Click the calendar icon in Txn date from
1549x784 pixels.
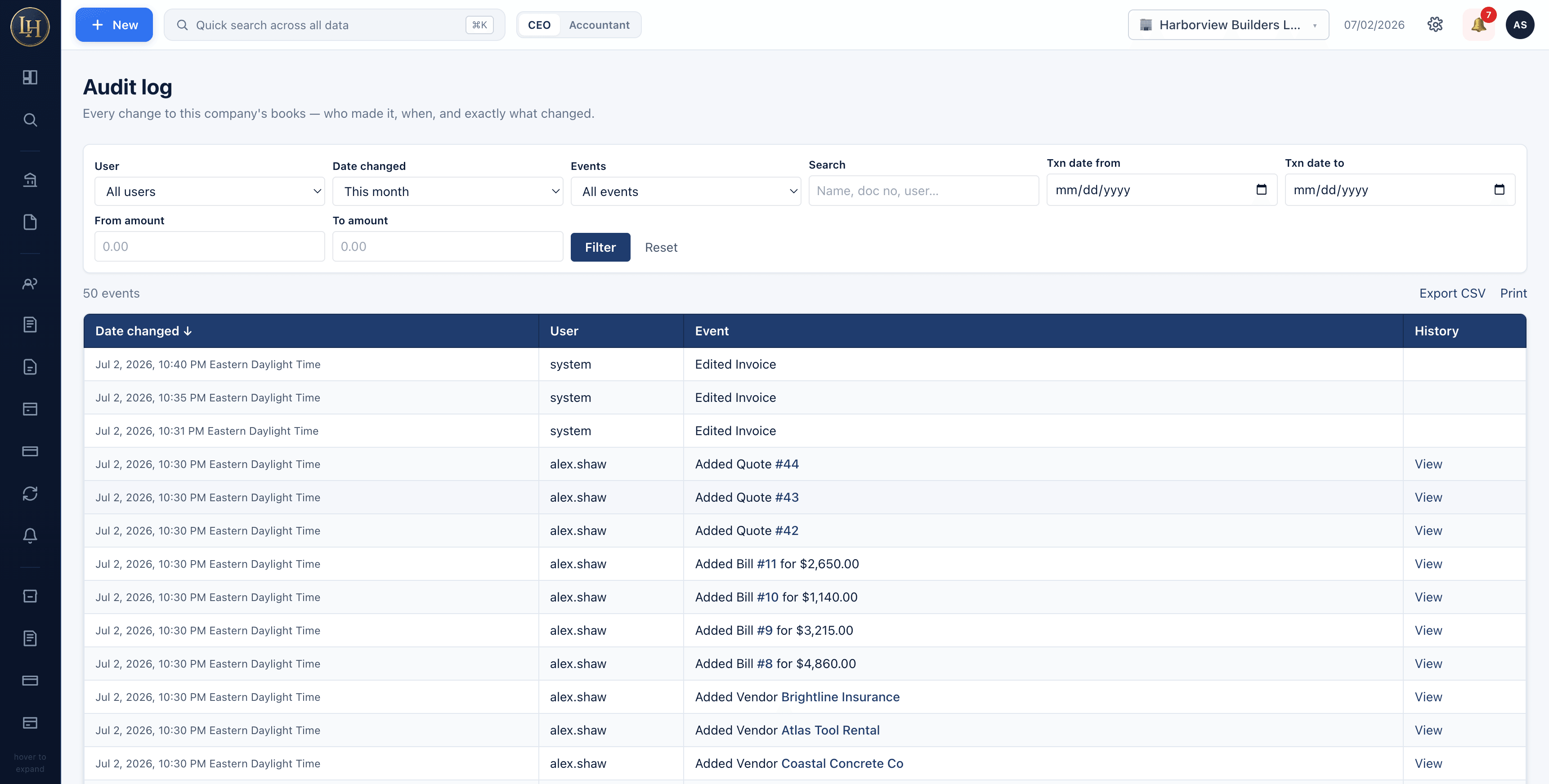tap(1261, 189)
